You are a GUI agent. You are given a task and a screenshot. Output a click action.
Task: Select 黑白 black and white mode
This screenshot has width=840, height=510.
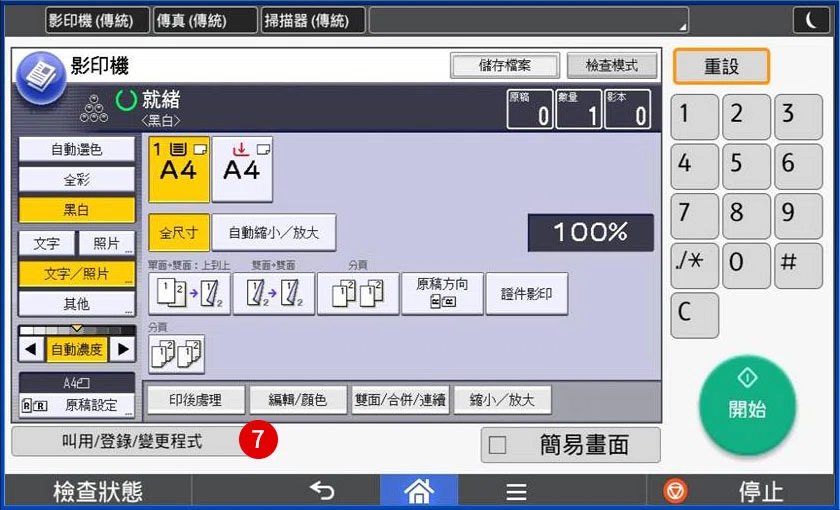coord(77,210)
